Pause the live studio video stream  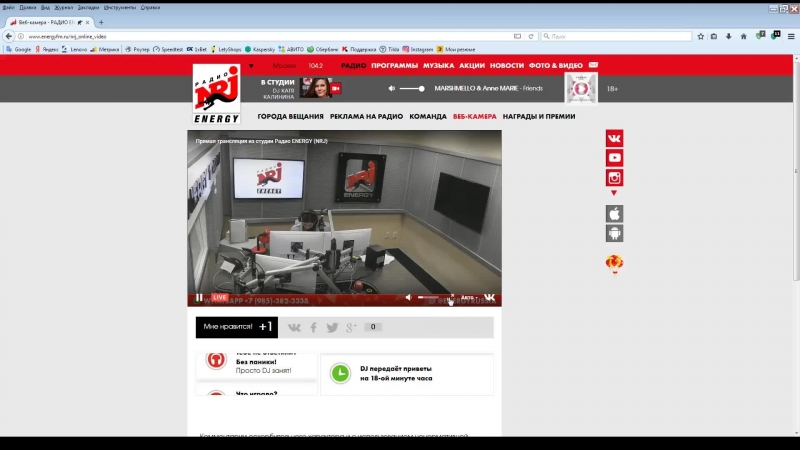click(199, 297)
